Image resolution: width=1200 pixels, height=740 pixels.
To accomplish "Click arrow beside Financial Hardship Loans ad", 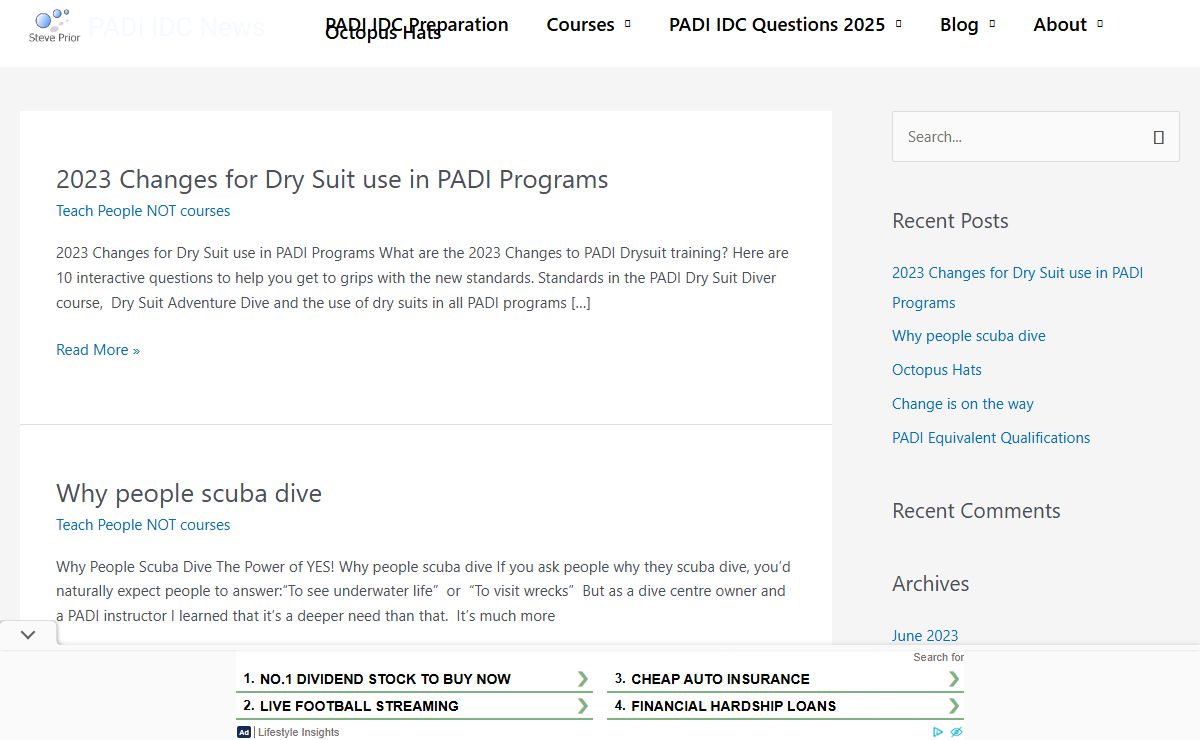I will click(x=954, y=706).
